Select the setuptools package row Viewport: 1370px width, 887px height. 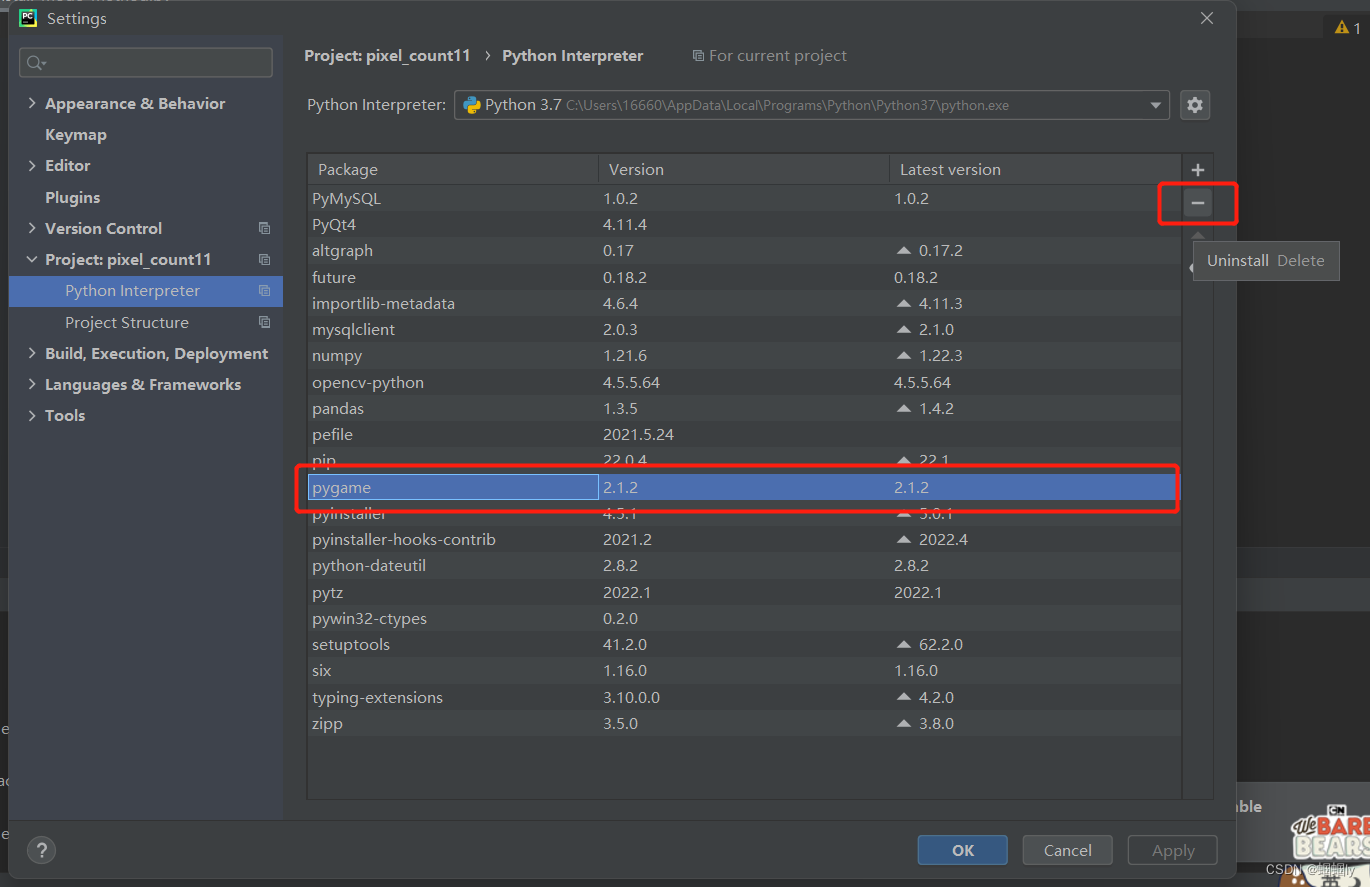tap(744, 644)
